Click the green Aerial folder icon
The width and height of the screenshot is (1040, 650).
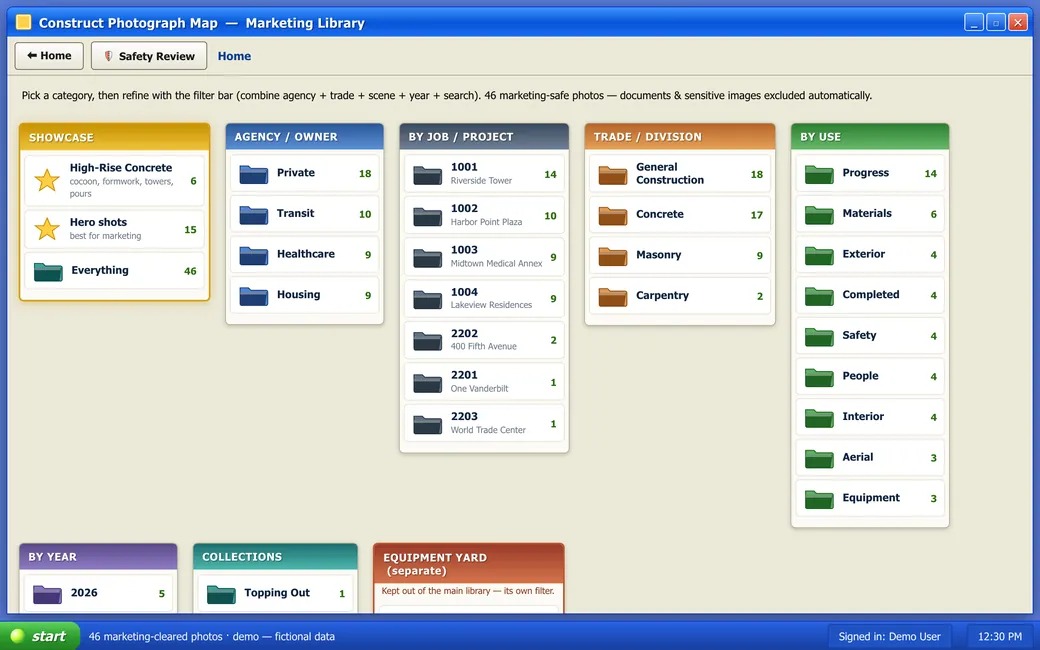(819, 458)
